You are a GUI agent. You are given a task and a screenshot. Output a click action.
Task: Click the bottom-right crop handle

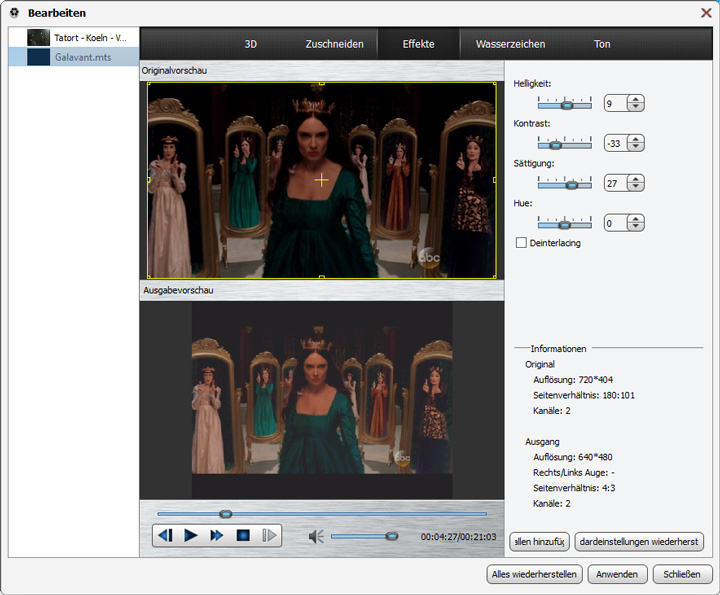point(495,277)
